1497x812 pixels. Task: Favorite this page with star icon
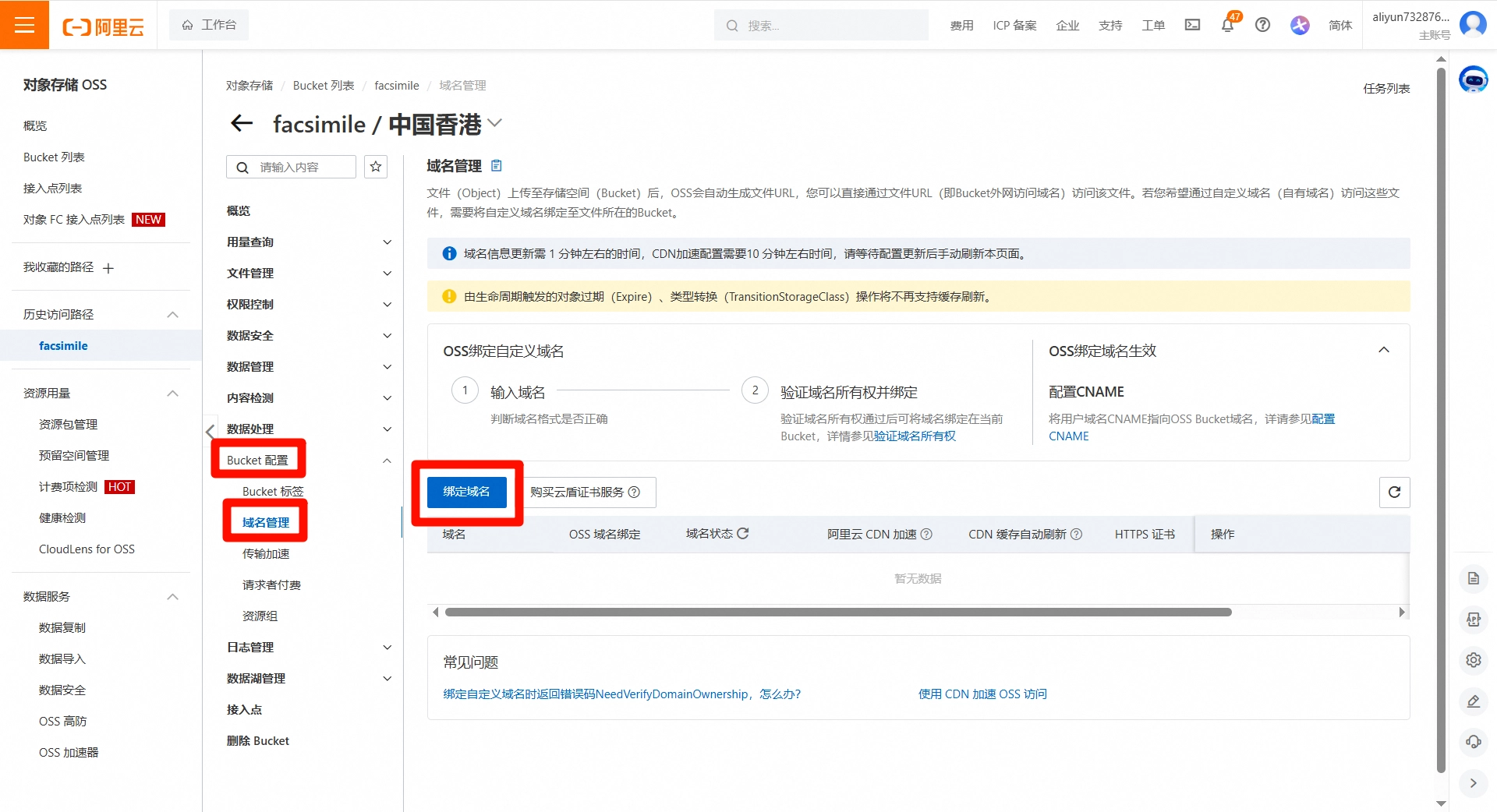376,167
